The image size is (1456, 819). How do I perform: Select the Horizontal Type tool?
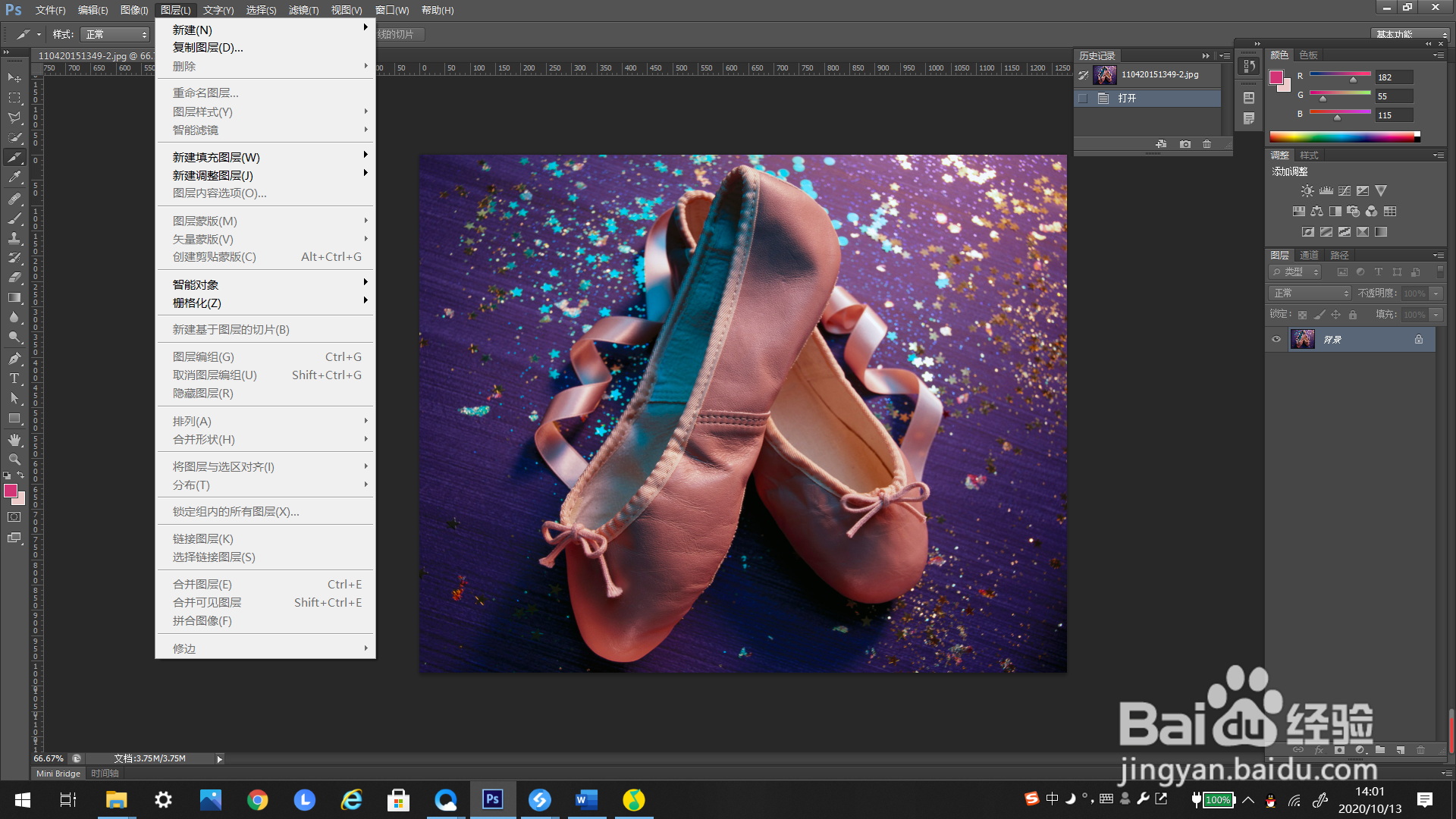coord(14,378)
